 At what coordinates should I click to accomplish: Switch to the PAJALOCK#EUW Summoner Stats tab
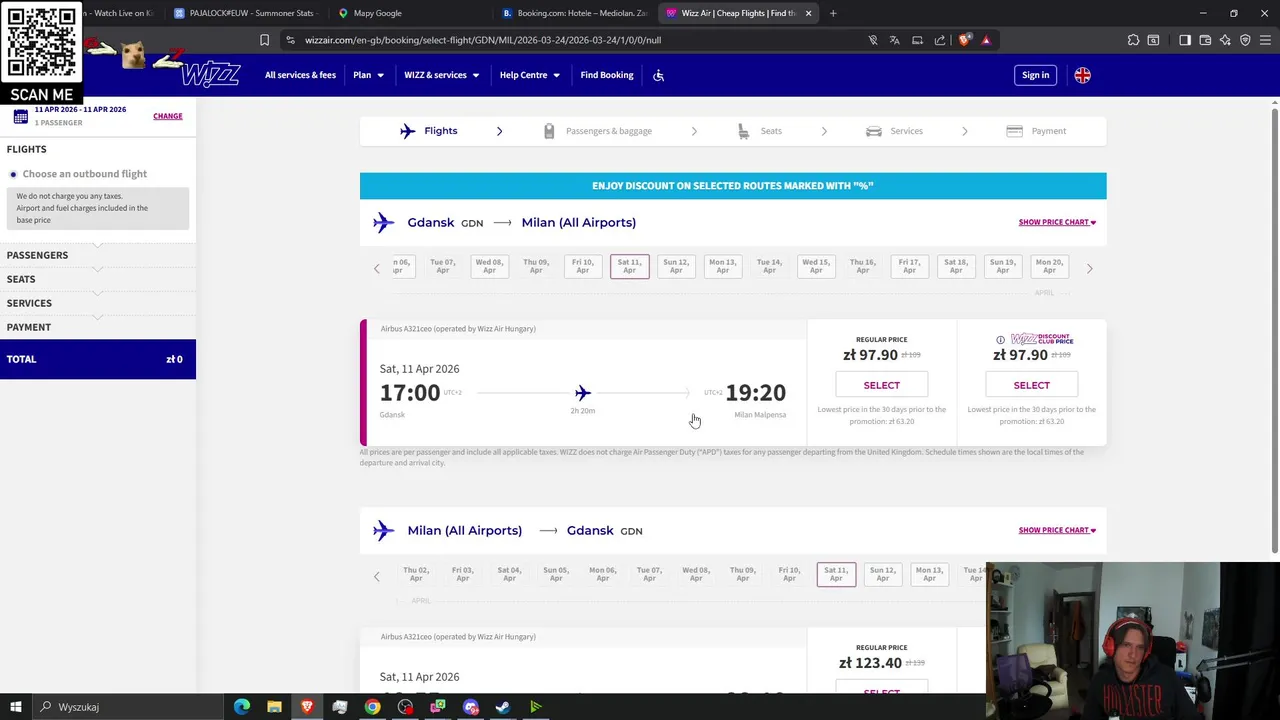(x=244, y=13)
